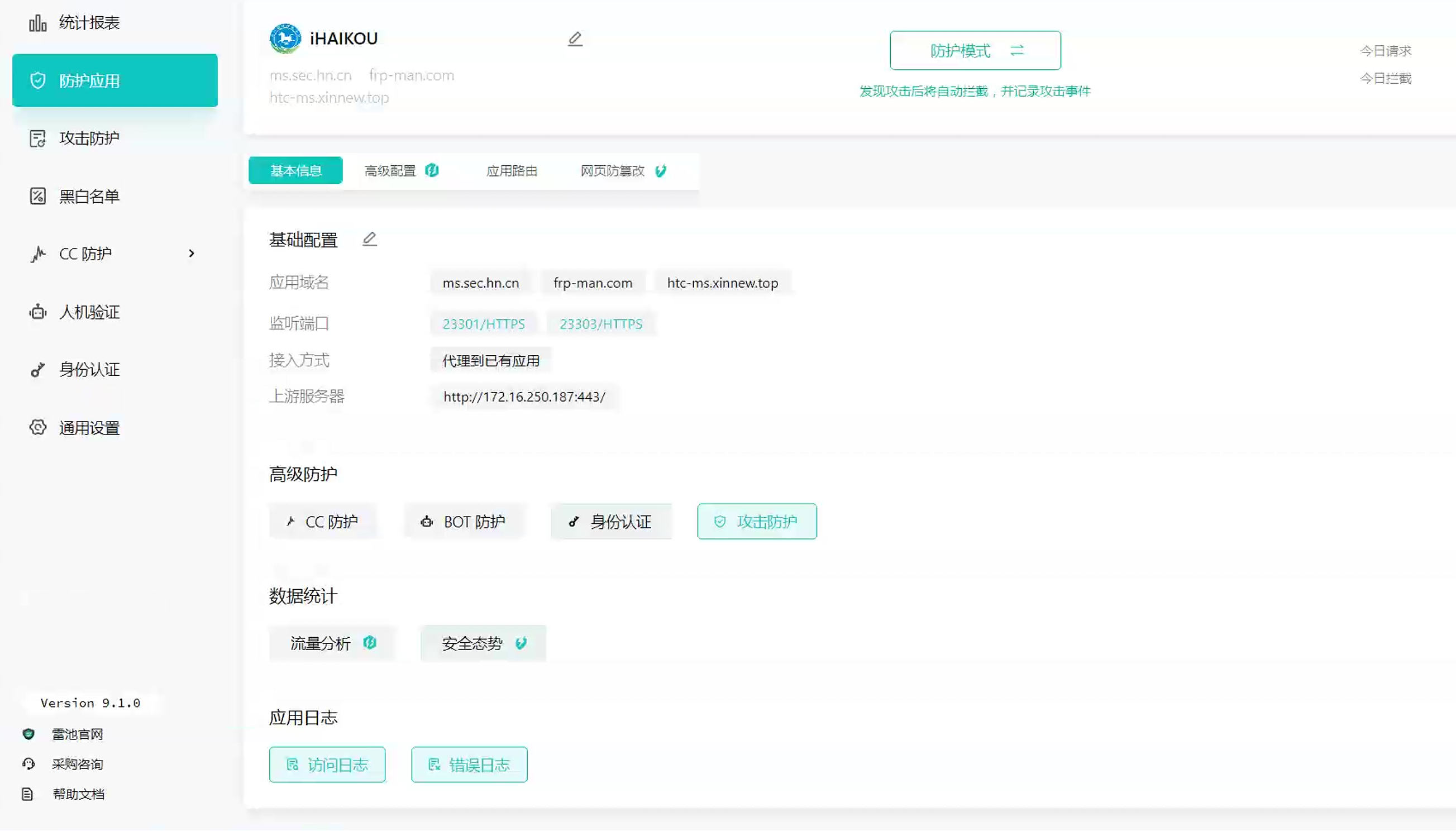
Task: Click the edit icon beside 基础配置
Action: pos(369,238)
